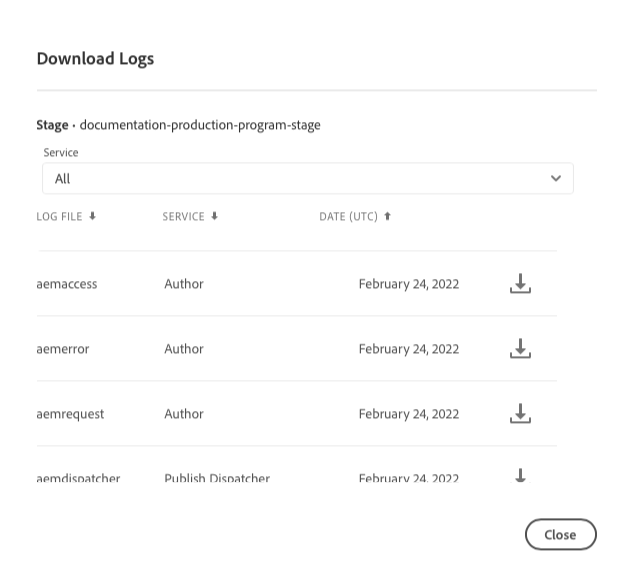Sort by Date (UTC) column header
The image size is (633, 583).
[348, 216]
